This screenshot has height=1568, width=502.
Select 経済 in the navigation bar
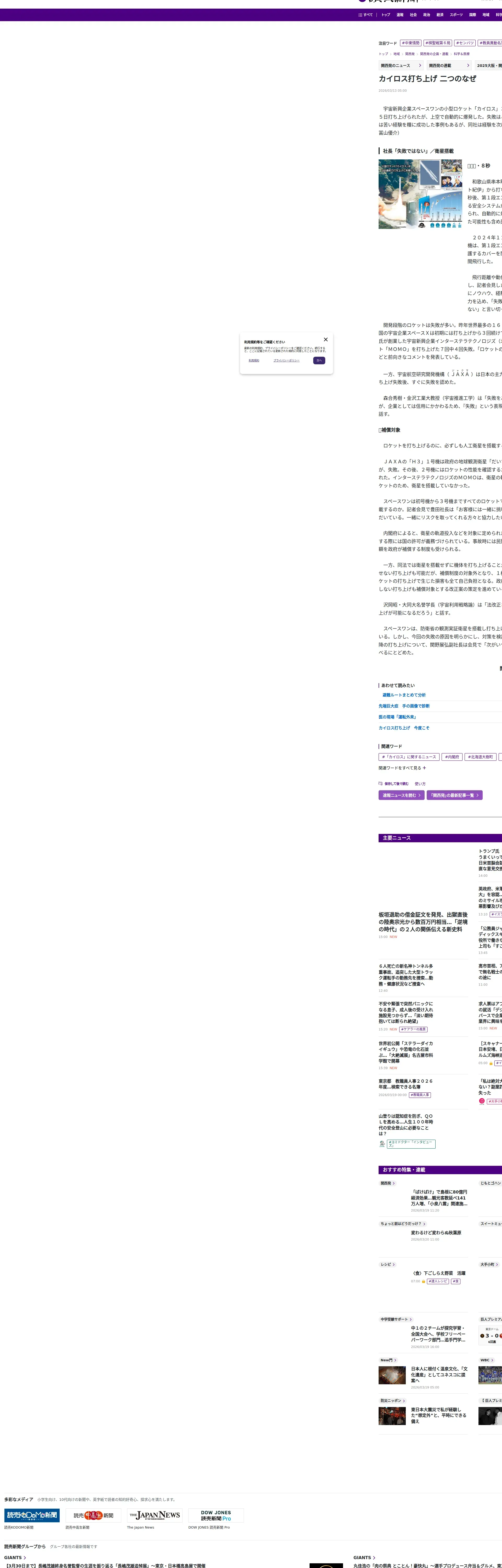click(440, 15)
